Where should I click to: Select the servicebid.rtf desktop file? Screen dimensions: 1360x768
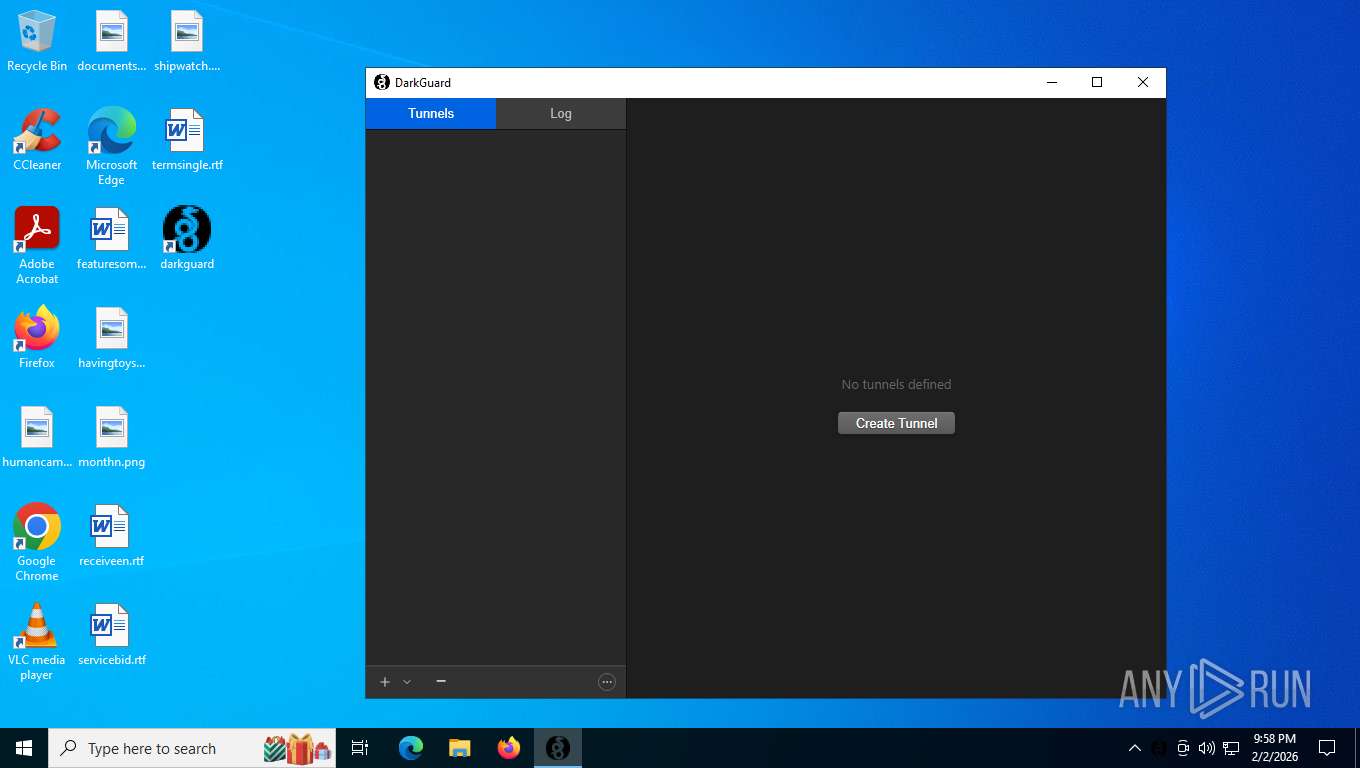tap(111, 635)
